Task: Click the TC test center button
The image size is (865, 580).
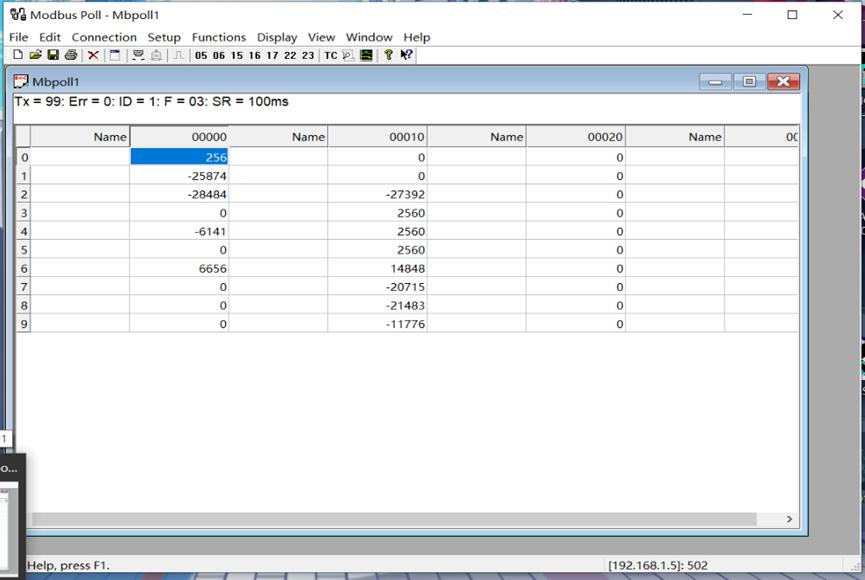Action: click(x=330, y=55)
